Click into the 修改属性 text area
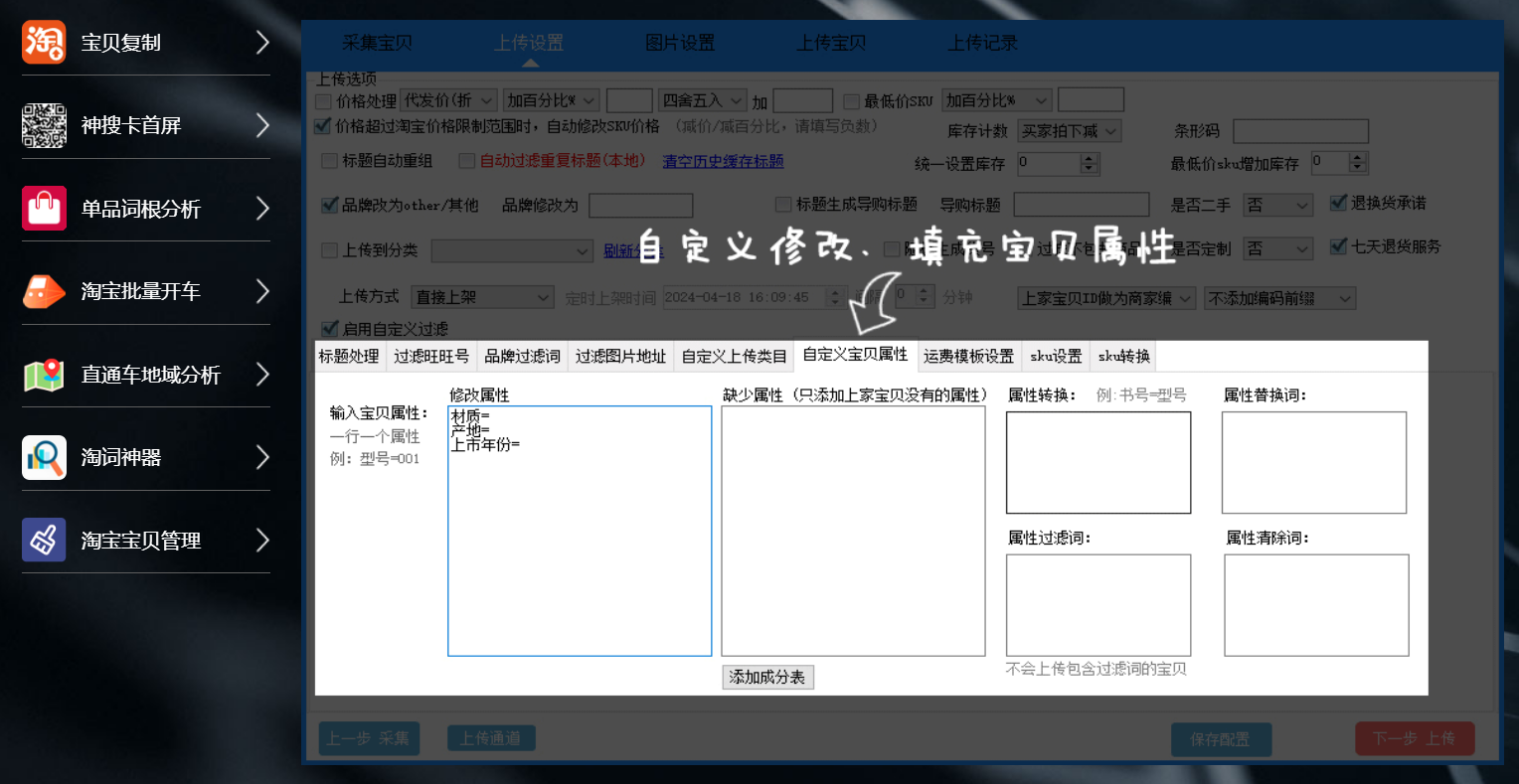The width and height of the screenshot is (1519, 784). pos(580,531)
